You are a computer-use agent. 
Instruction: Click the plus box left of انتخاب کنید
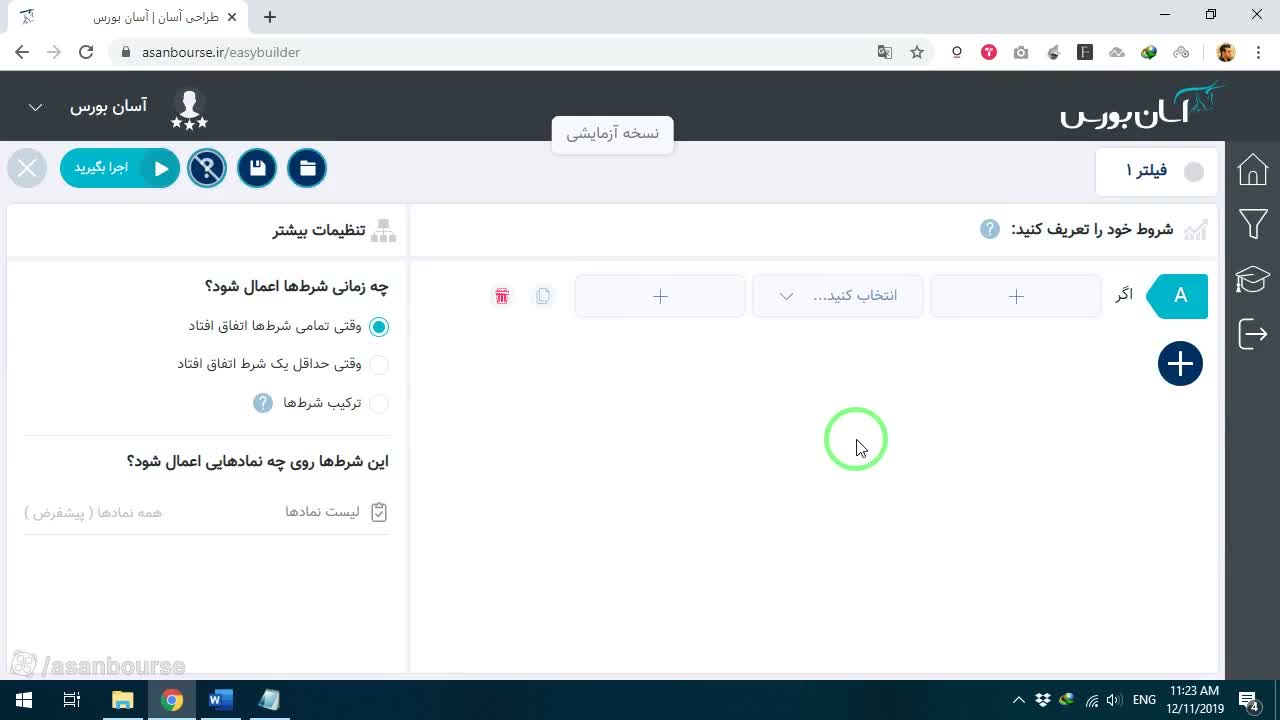(660, 296)
